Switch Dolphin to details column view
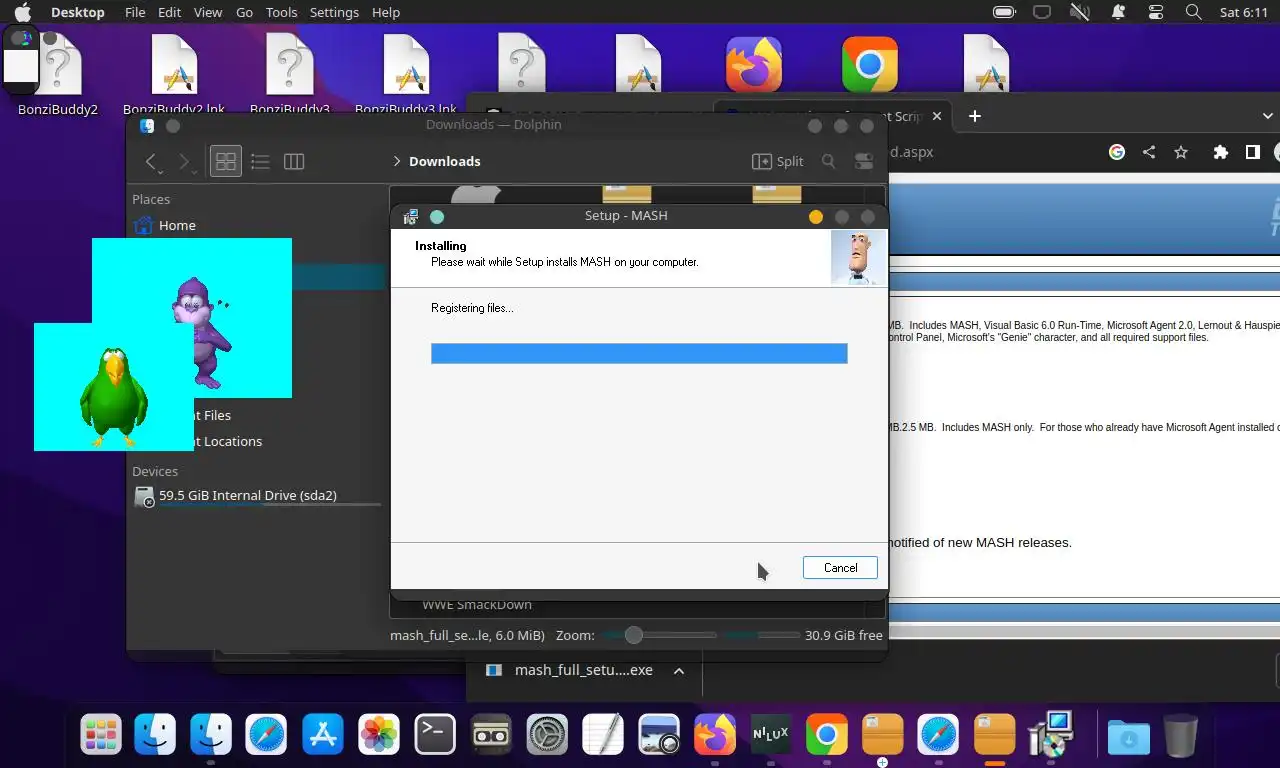Image resolution: width=1280 pixels, height=768 pixels. tap(294, 161)
